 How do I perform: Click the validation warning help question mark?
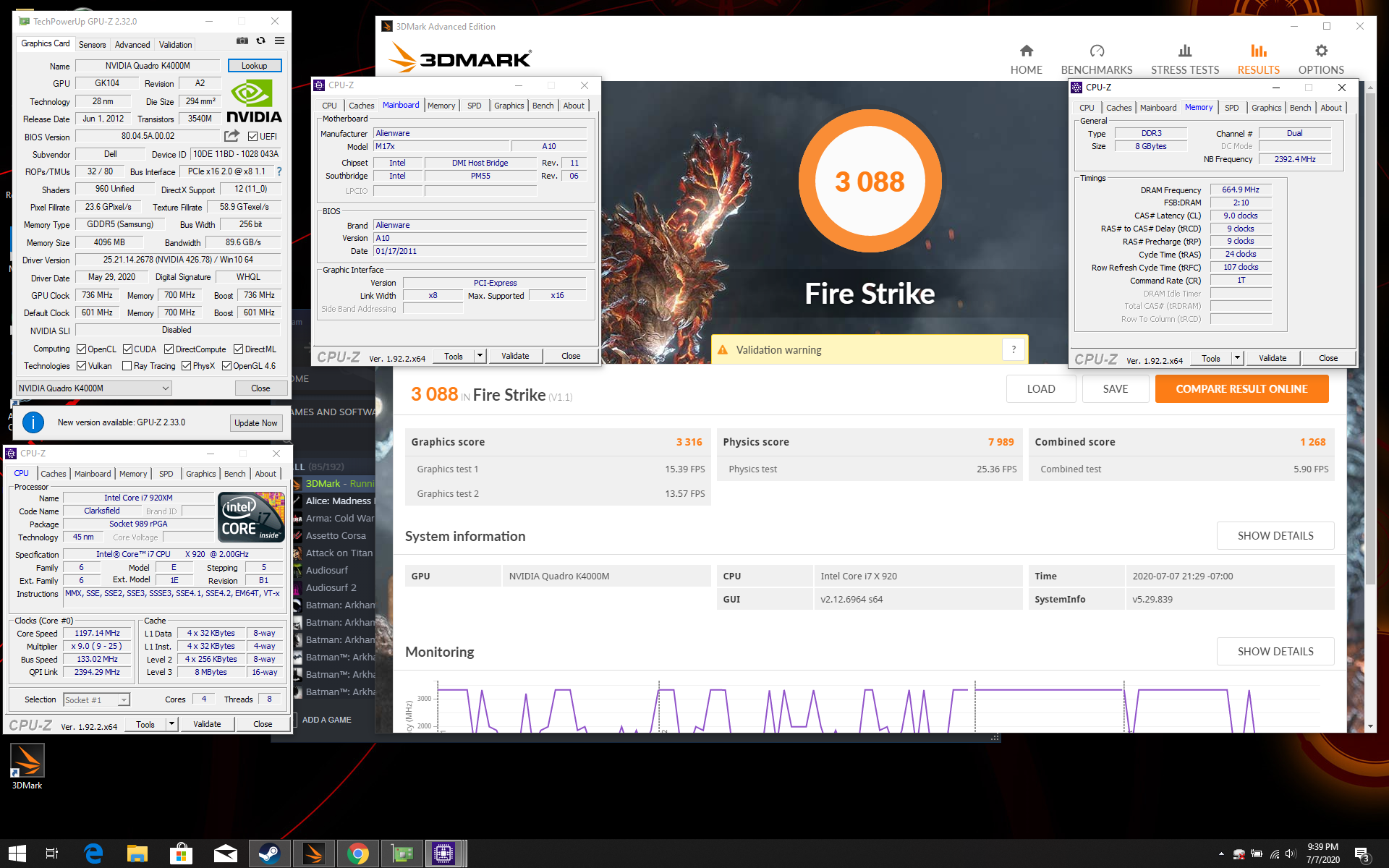tap(1014, 350)
